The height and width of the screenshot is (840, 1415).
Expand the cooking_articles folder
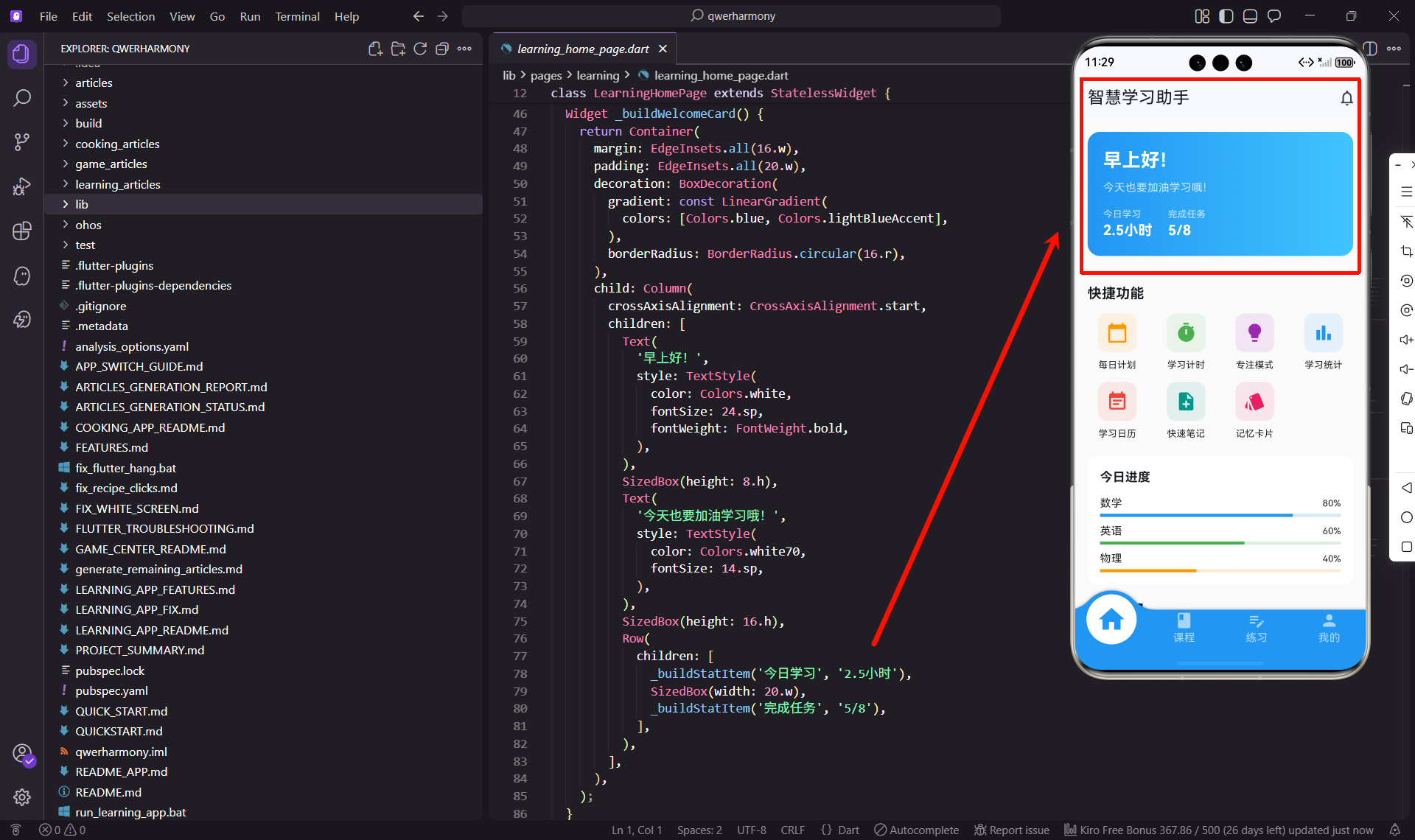pos(117,144)
